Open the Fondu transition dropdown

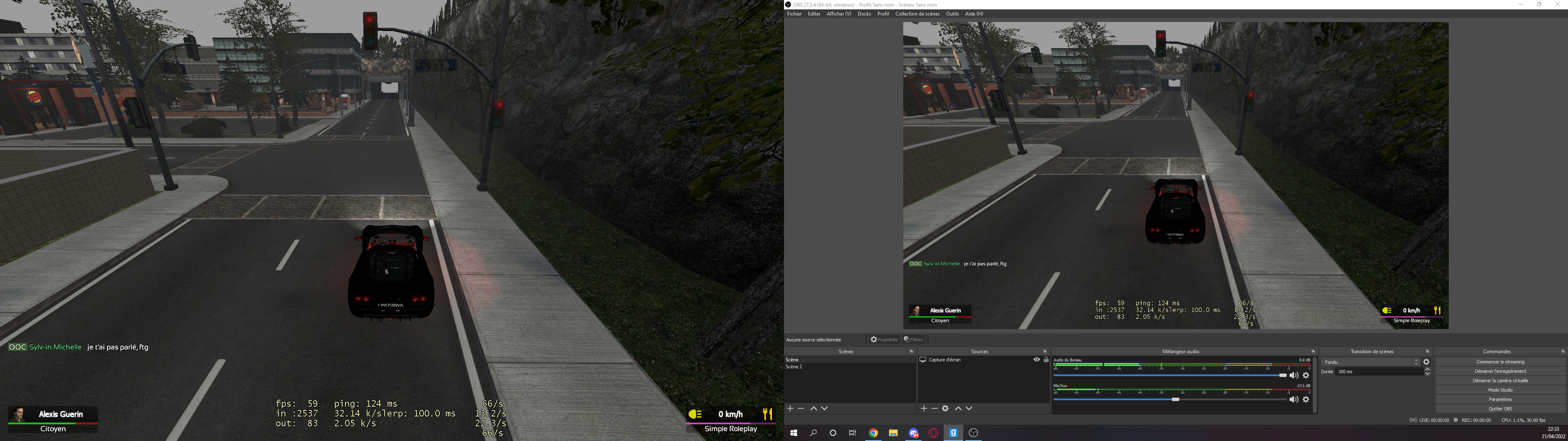tap(1372, 362)
